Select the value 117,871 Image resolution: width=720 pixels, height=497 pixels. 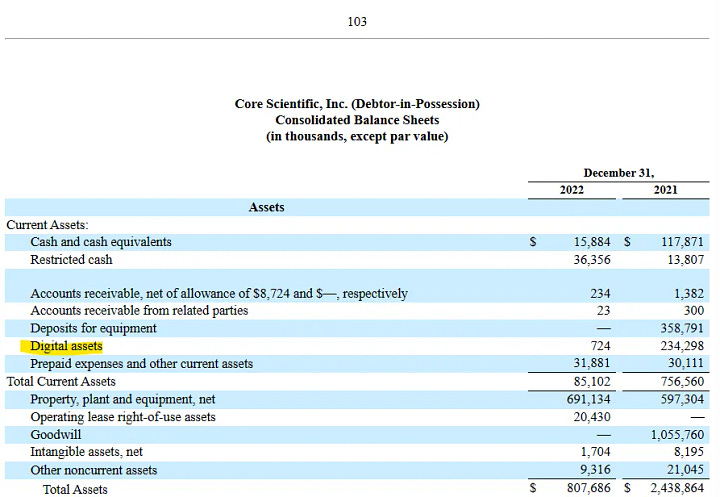(682, 242)
